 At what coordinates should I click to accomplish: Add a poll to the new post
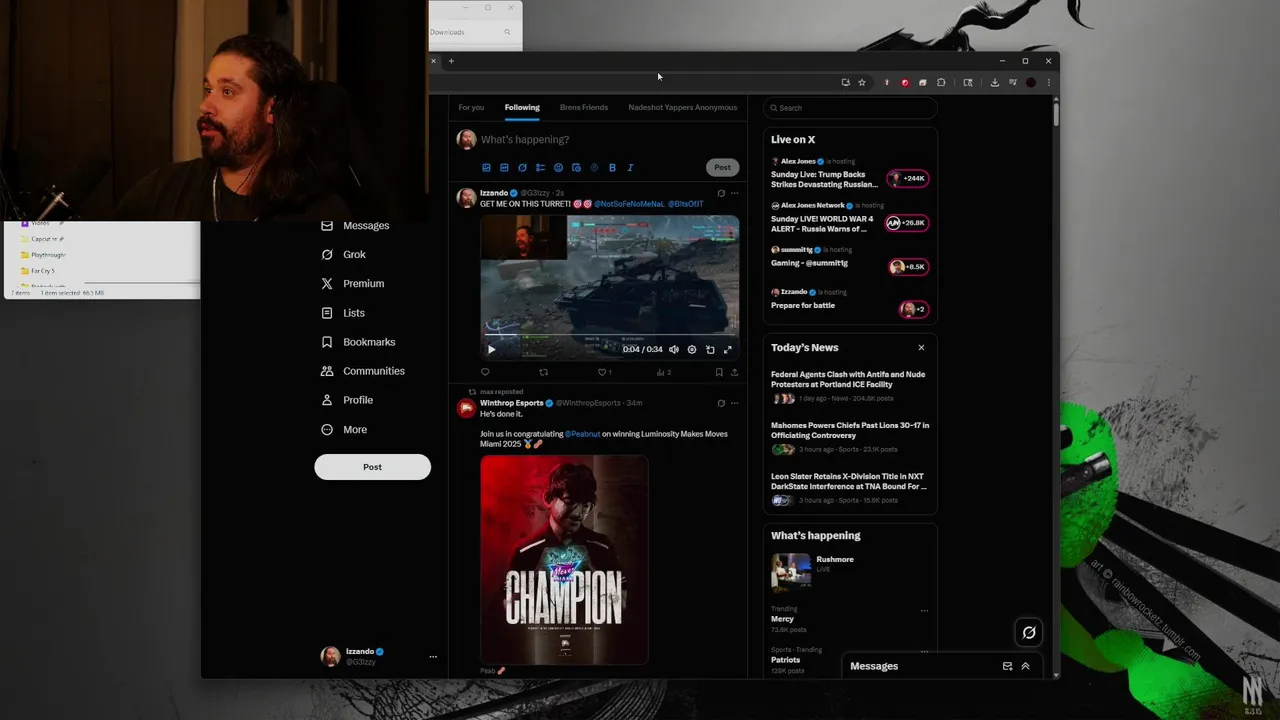540,168
